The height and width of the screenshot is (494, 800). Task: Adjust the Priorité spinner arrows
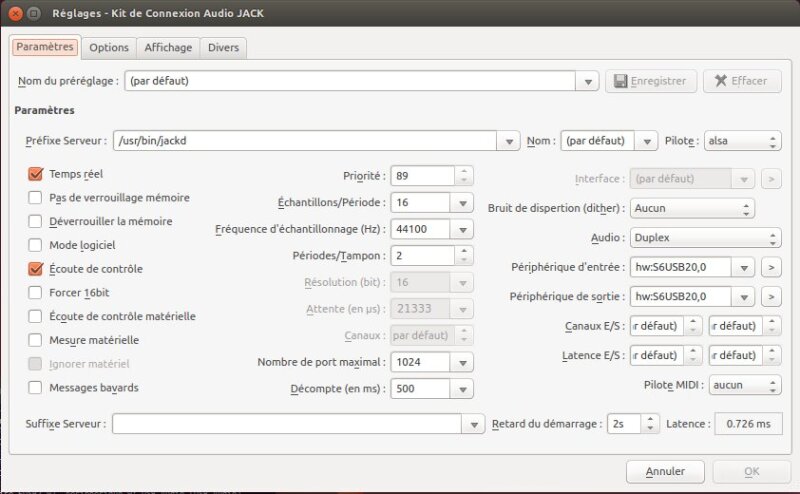pos(464,176)
